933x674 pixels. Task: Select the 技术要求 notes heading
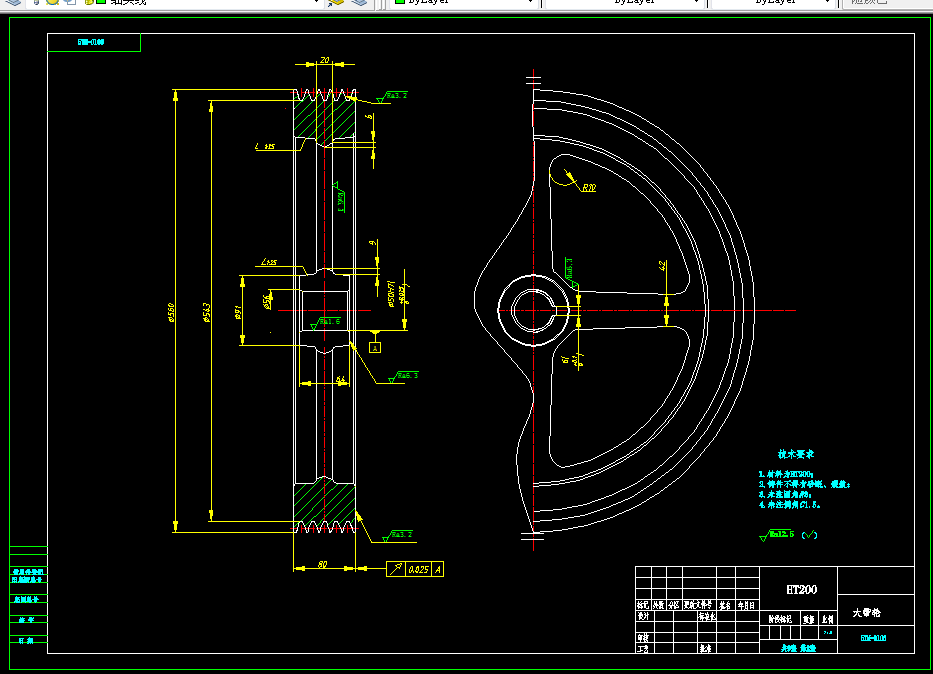click(796, 454)
